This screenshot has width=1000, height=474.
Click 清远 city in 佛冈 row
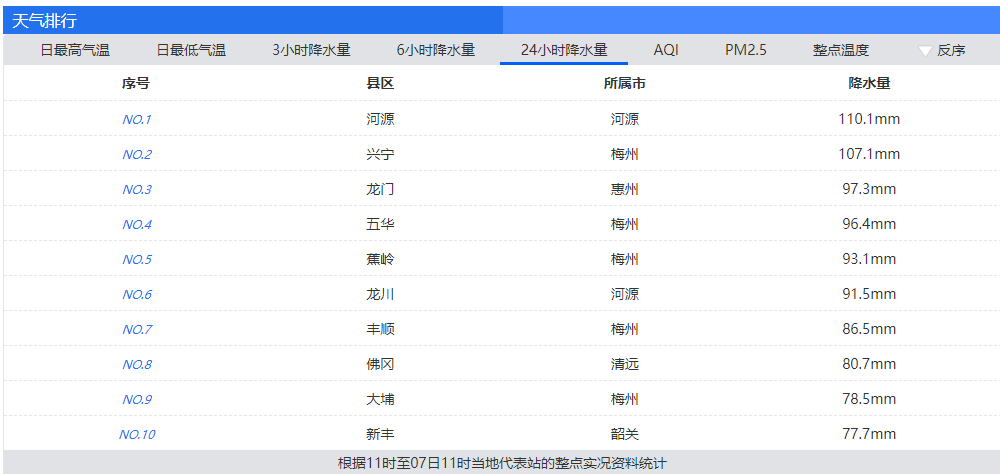pyautogui.click(x=624, y=364)
